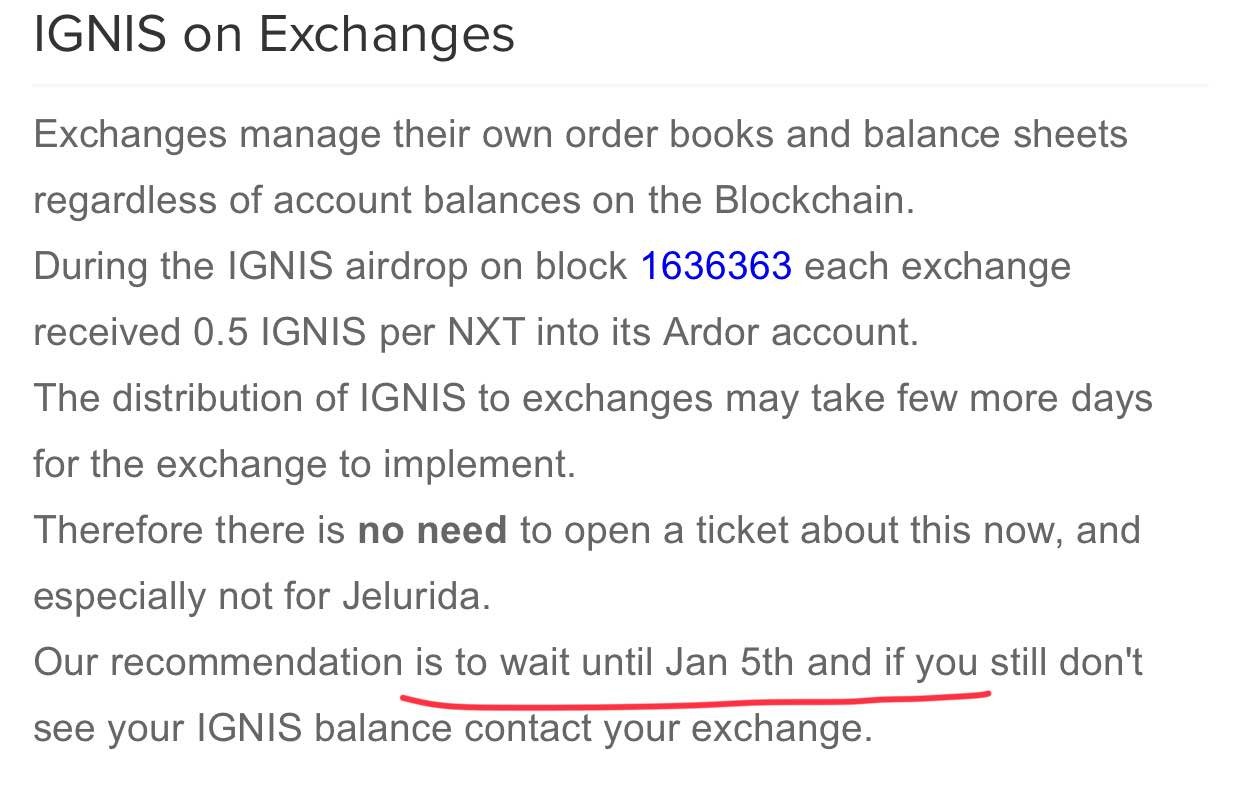Click the bold "no need" text
The width and height of the screenshot is (1242, 807).
pos(432,530)
